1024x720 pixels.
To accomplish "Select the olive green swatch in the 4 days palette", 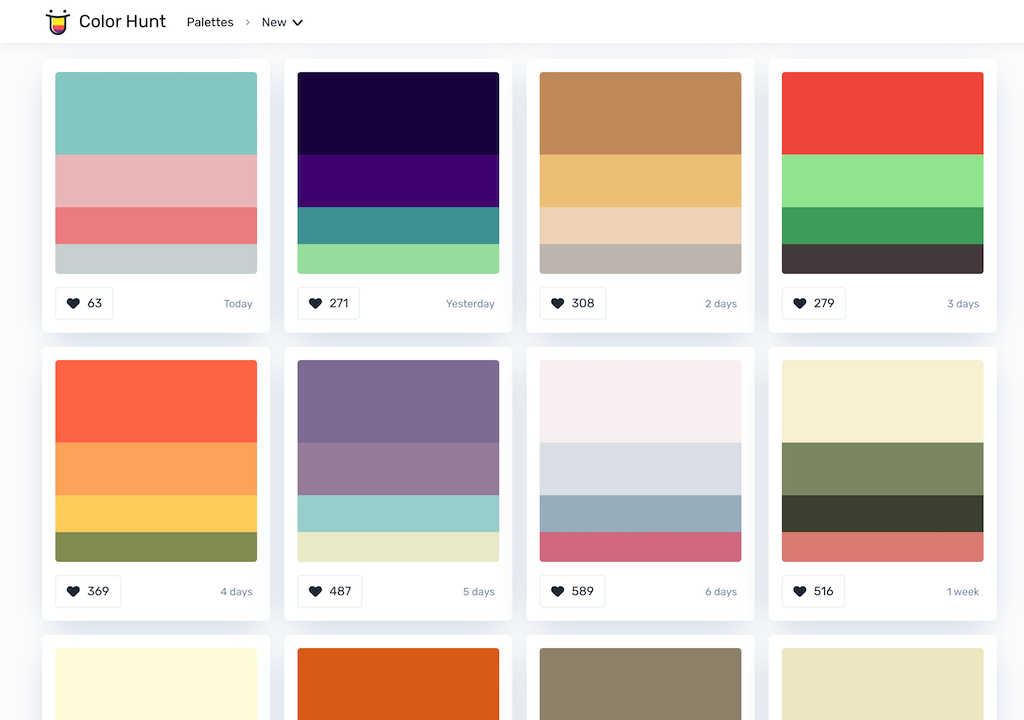I will tap(156, 547).
